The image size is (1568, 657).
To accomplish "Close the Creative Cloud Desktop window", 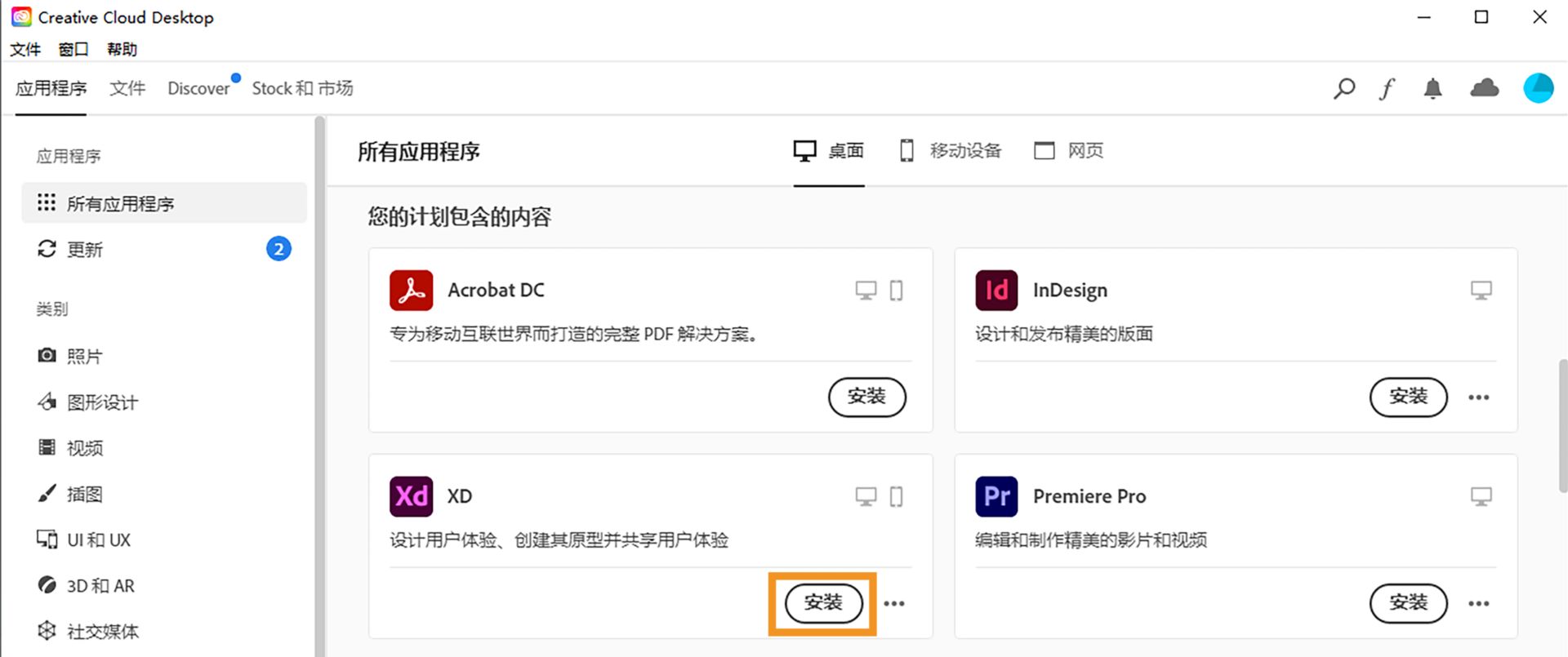I will tap(1539, 17).
